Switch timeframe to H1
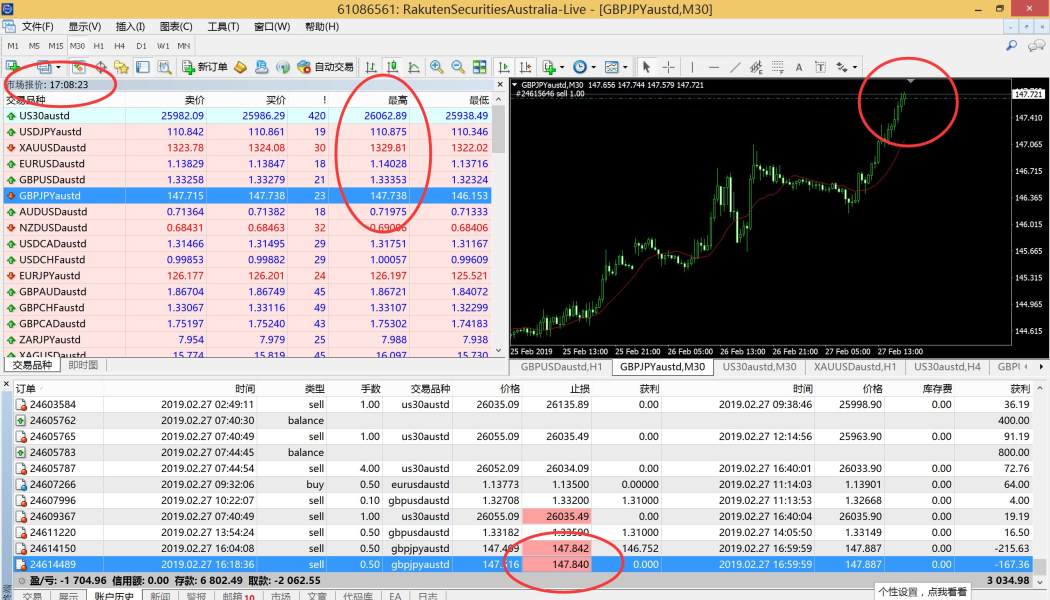The height and width of the screenshot is (600, 1050). point(98,46)
